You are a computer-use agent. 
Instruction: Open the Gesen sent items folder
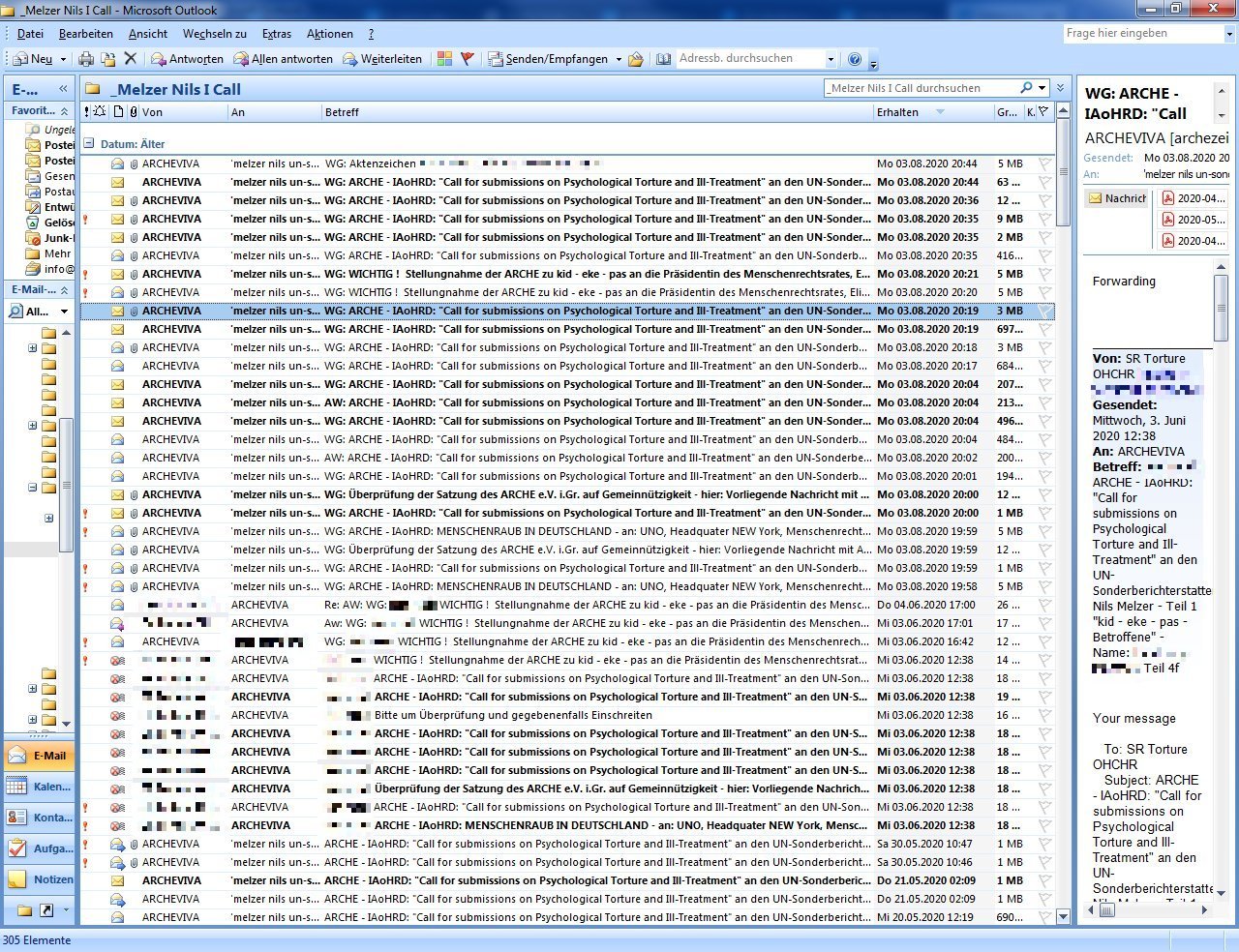click(x=50, y=176)
